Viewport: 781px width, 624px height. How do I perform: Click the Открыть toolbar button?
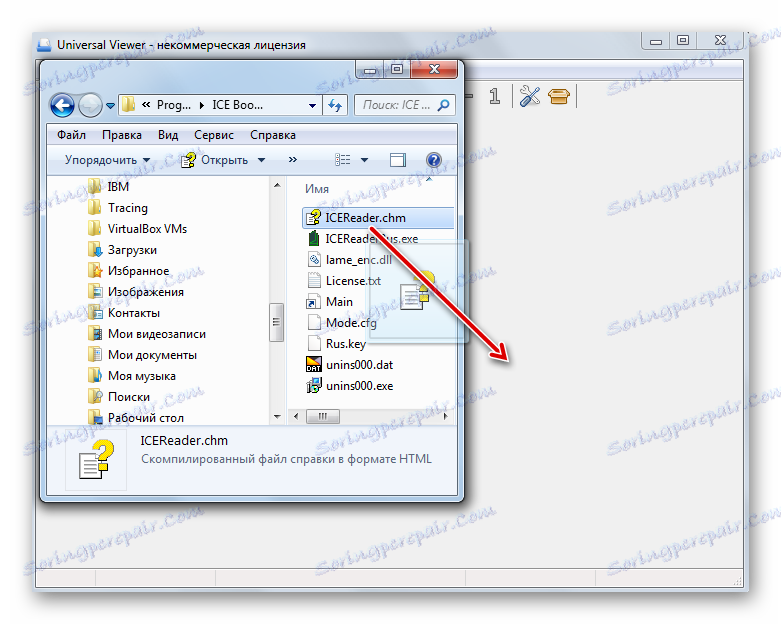pos(216,160)
